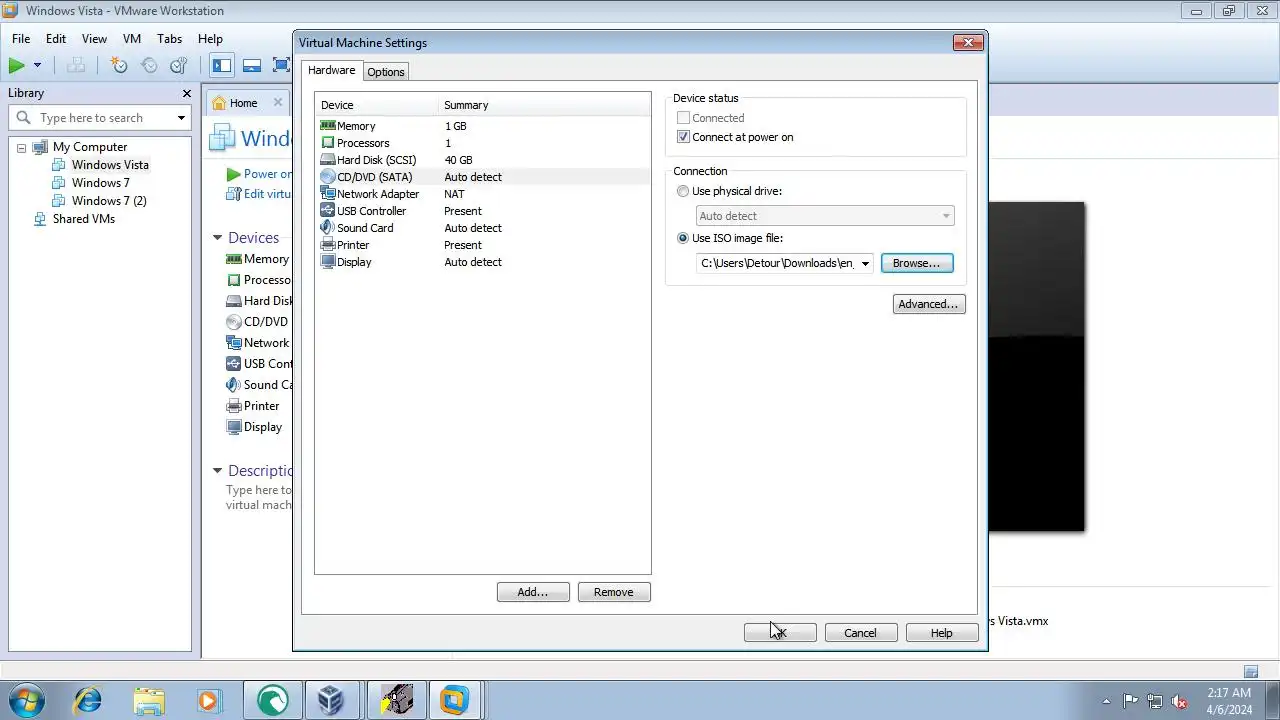
Task: Select the CD/DVD (SATA) row
Action: [x=483, y=177]
